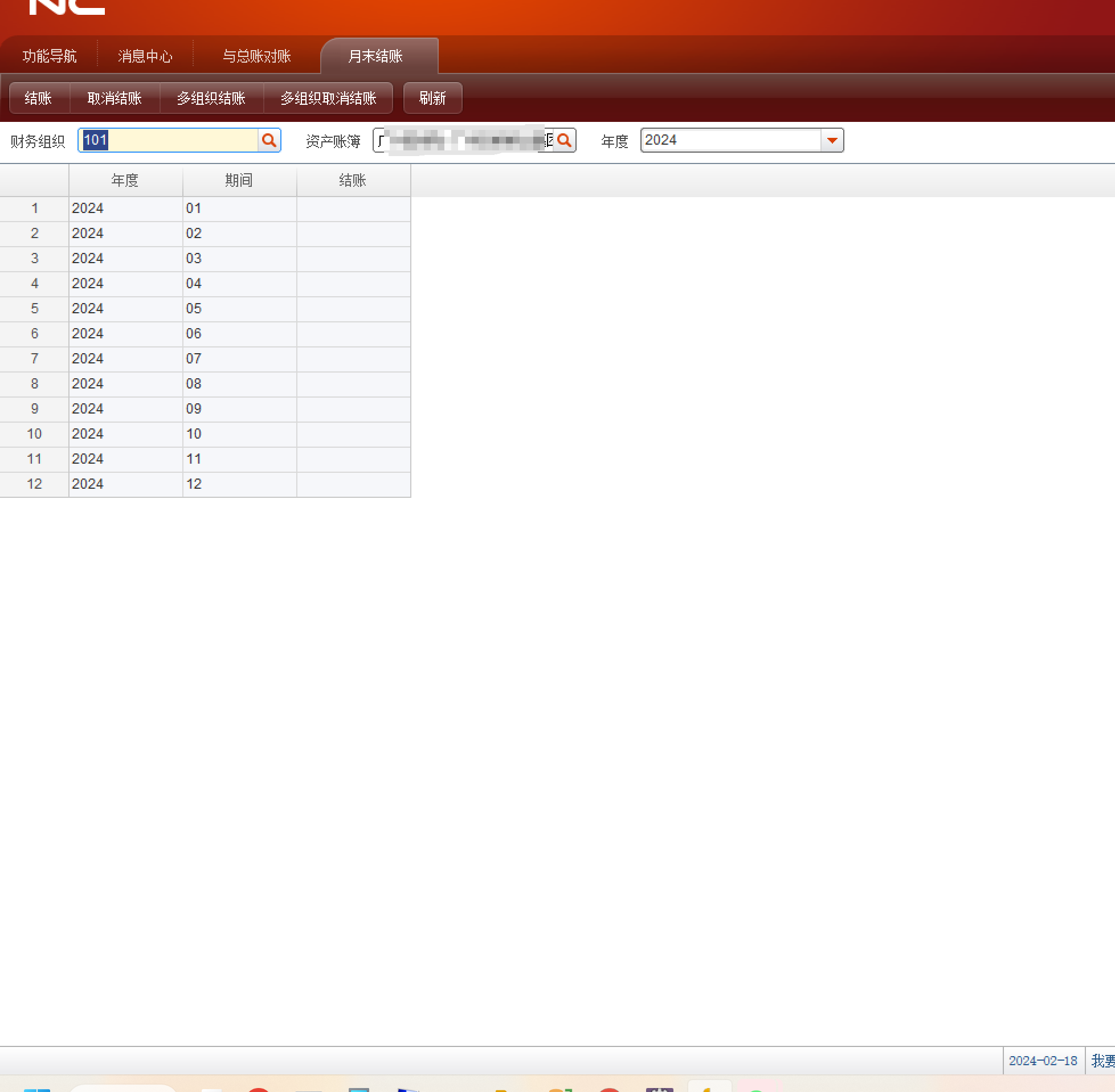
Task: Click the 取消结账 button
Action: click(x=115, y=98)
